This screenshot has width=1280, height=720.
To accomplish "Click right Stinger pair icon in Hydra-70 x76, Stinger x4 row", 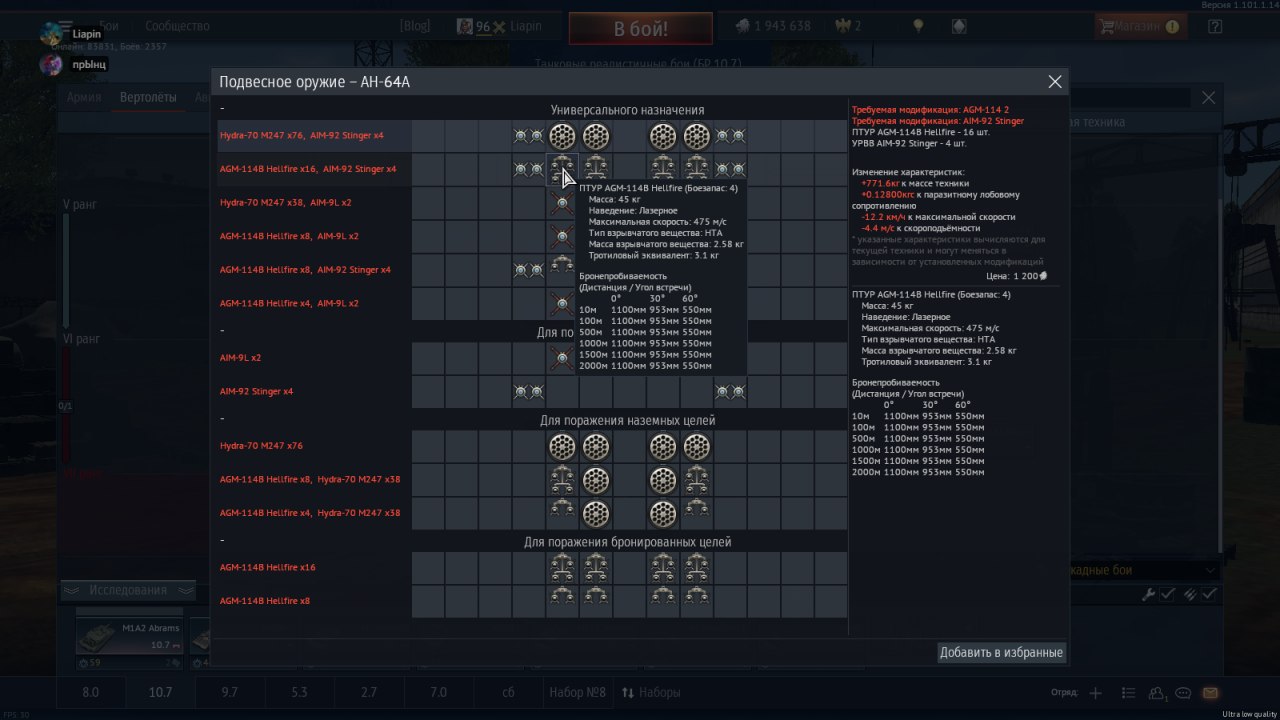I will point(730,135).
